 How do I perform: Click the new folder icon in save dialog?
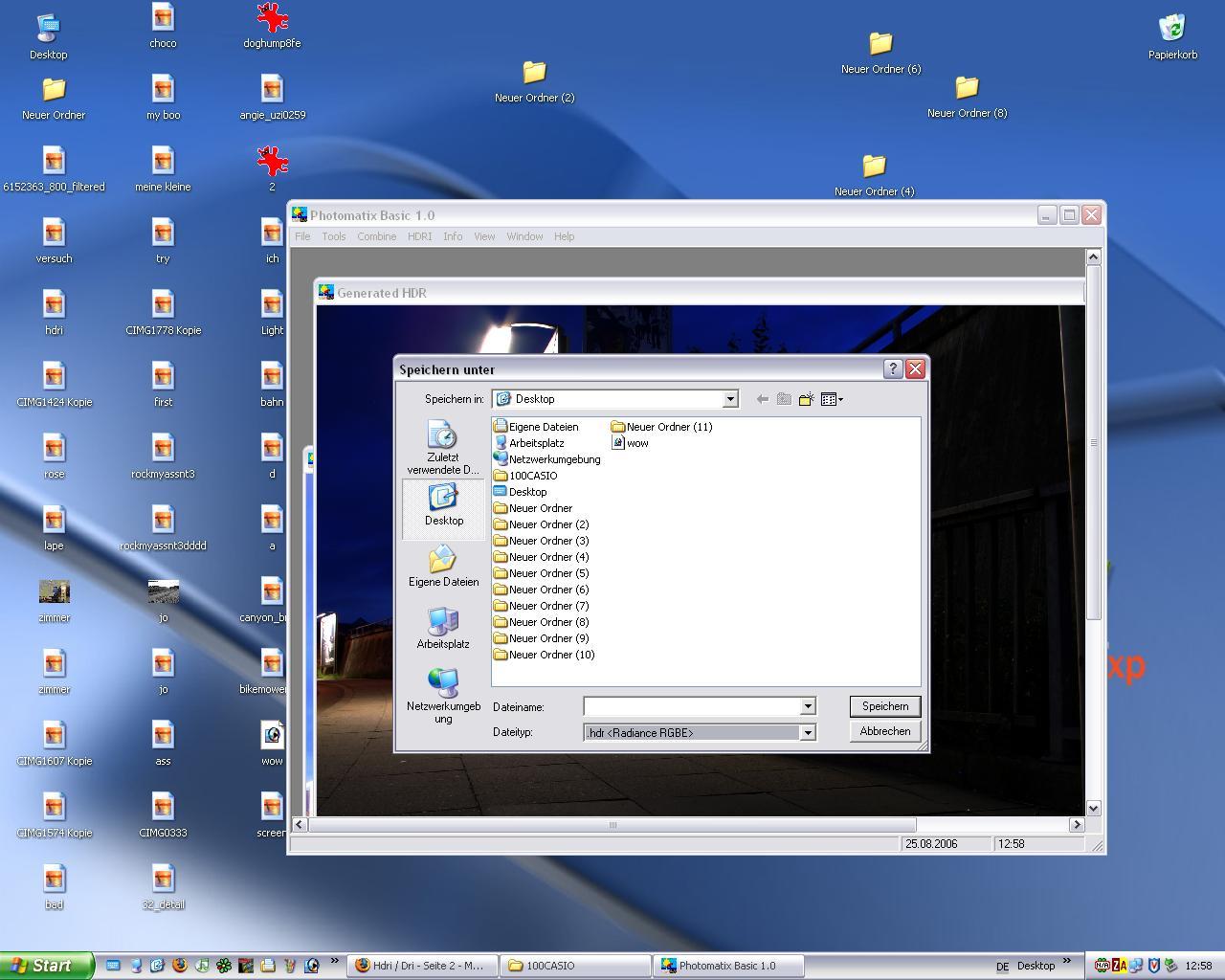pyautogui.click(x=806, y=399)
